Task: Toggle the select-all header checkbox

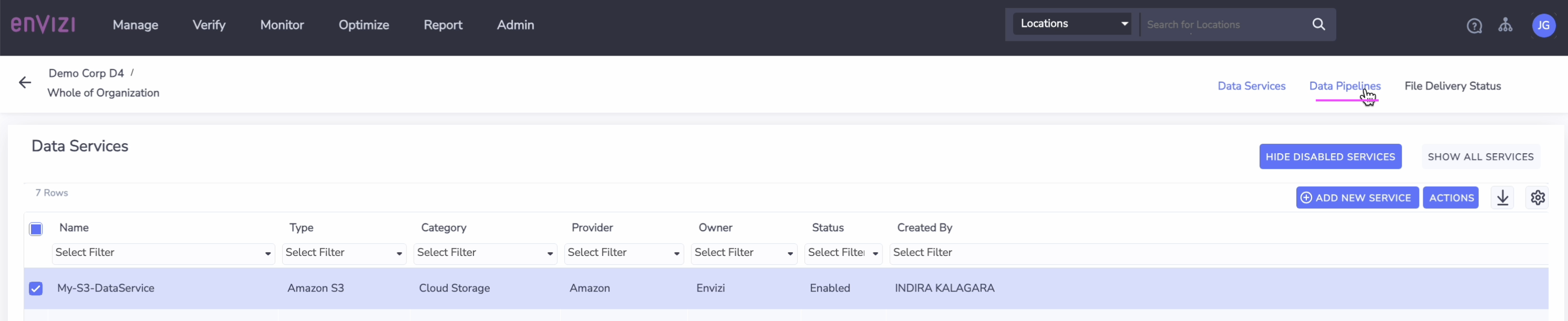Action: (36, 229)
